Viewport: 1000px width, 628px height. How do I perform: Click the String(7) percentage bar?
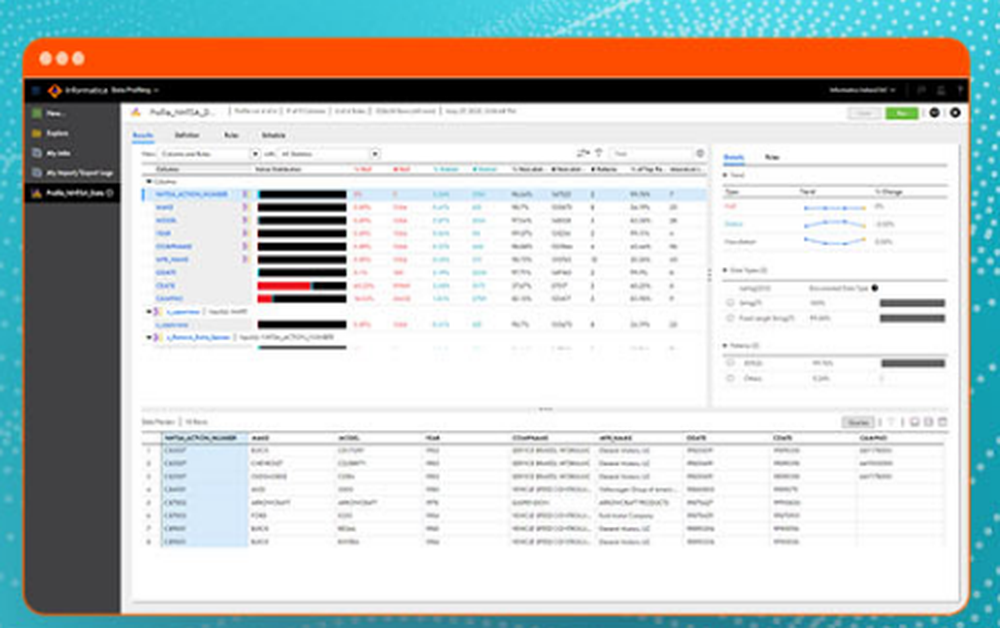coord(912,303)
